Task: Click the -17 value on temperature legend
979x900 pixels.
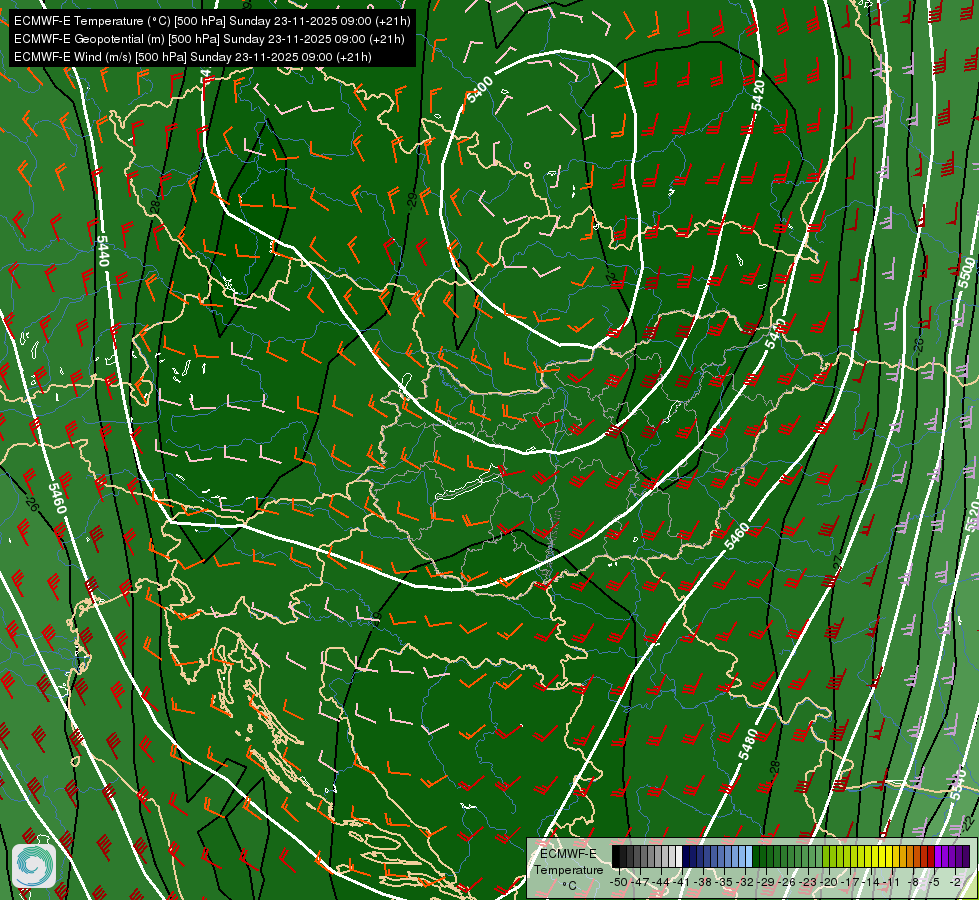Action: (850, 882)
